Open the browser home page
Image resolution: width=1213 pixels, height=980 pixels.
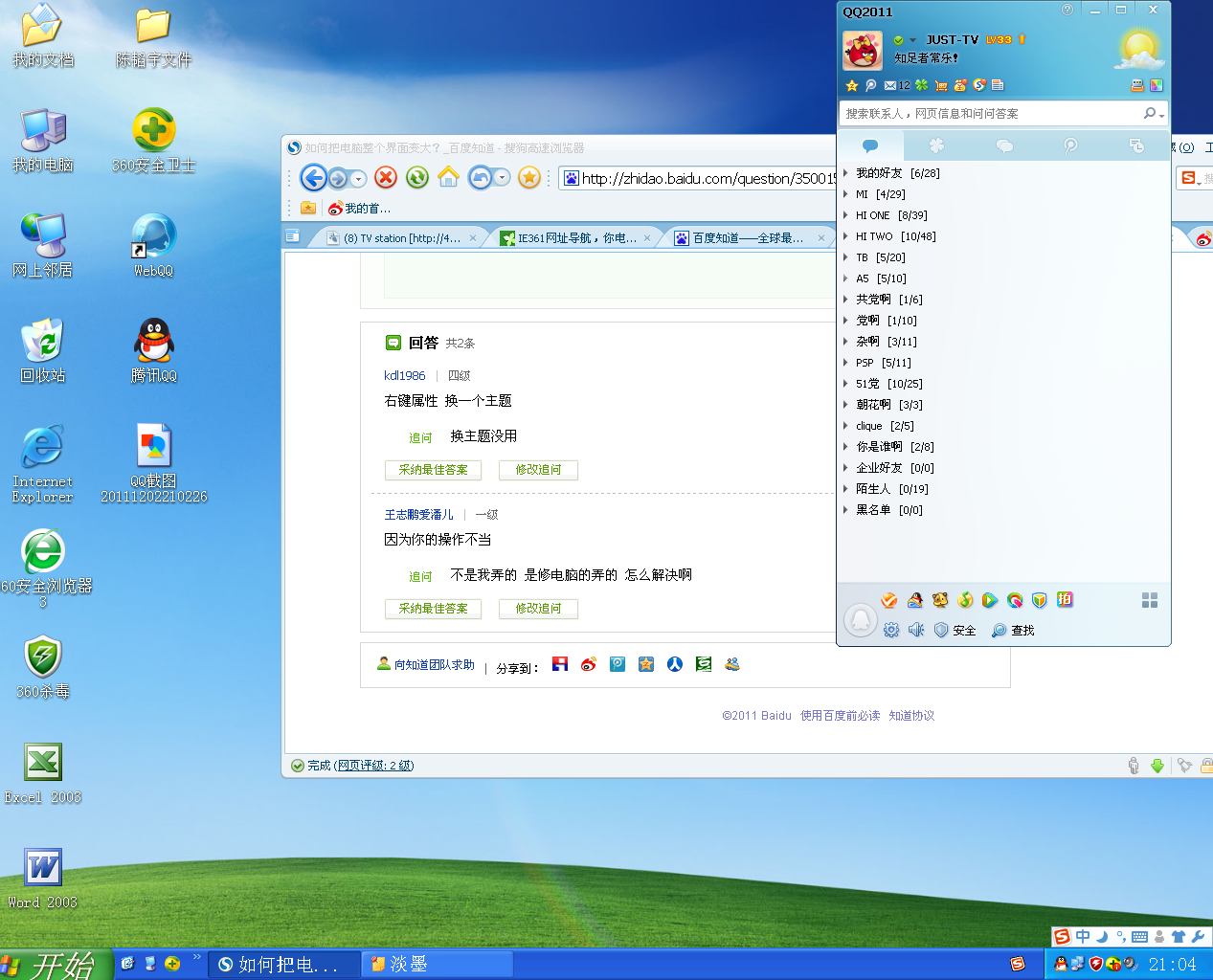448,177
